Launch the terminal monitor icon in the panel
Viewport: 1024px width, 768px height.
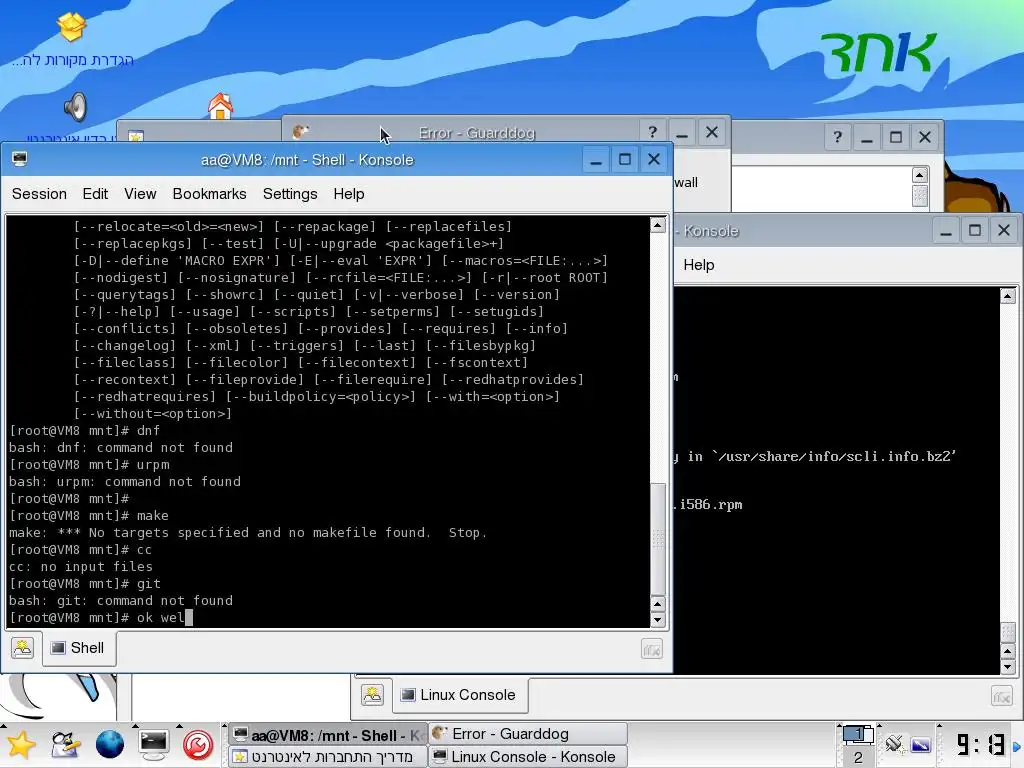[154, 745]
